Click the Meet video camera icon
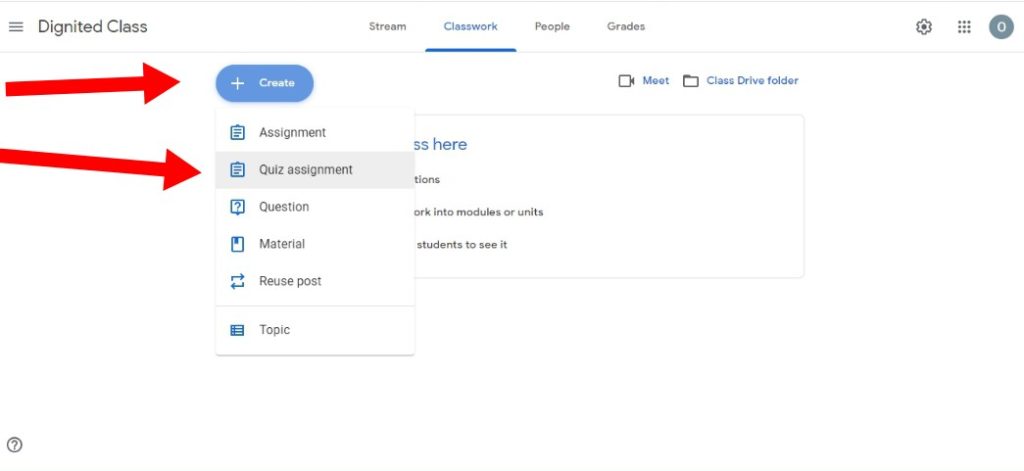This screenshot has width=1024, height=471. tap(626, 81)
